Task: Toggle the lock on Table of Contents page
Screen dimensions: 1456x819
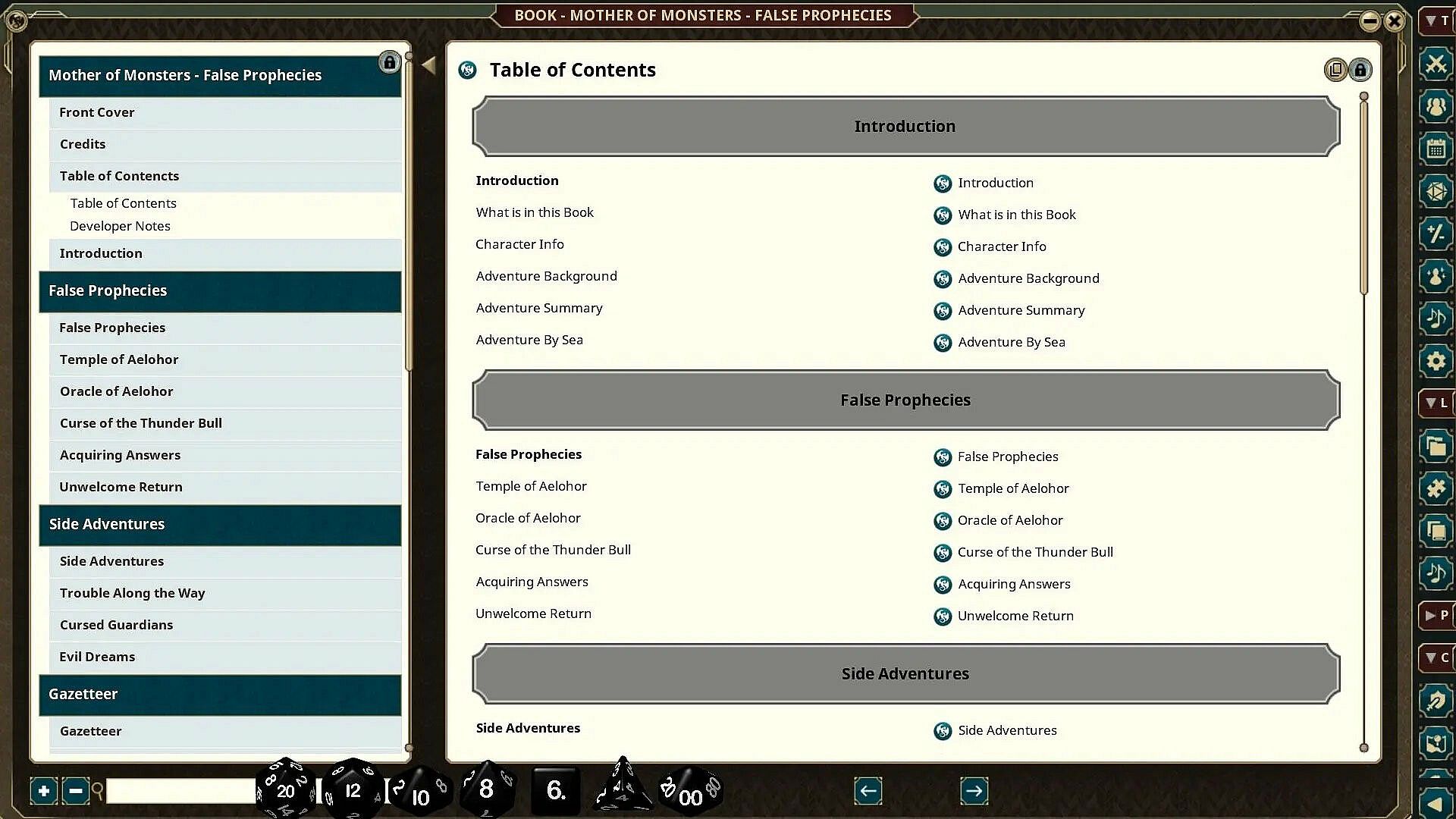Action: 1360,70
